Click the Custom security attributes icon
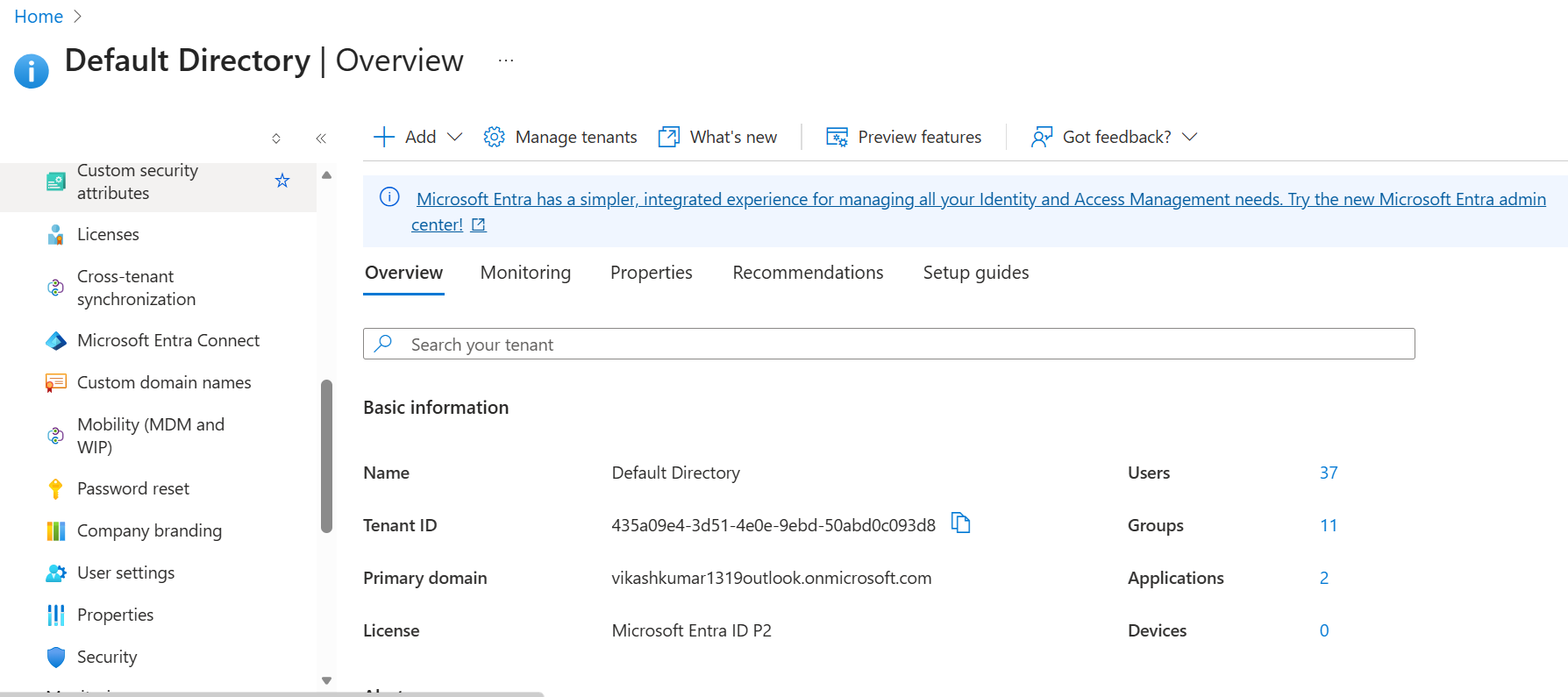Screen dimensions: 1568x697 pos(55,181)
